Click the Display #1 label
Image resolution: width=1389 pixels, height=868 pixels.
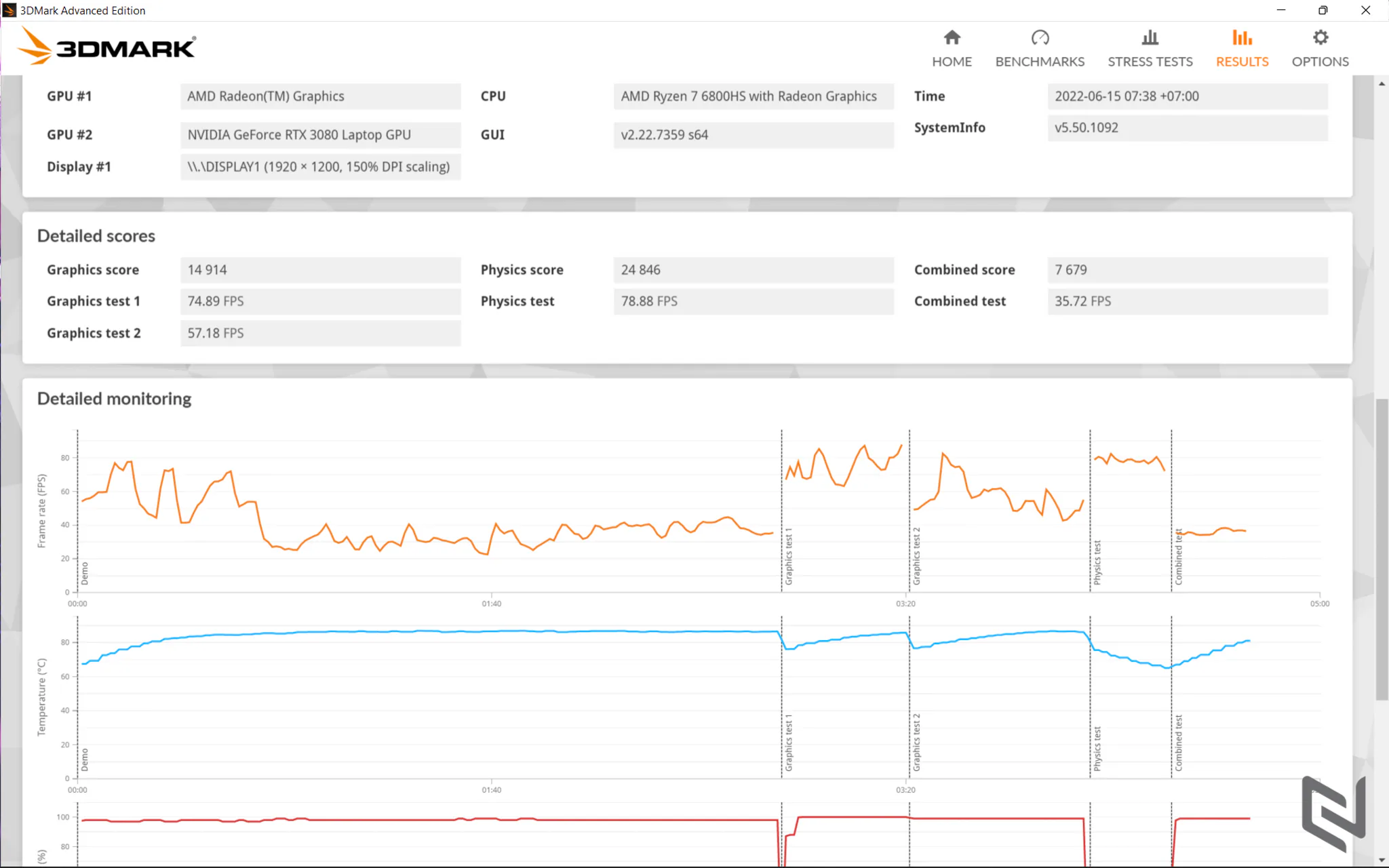point(79,167)
